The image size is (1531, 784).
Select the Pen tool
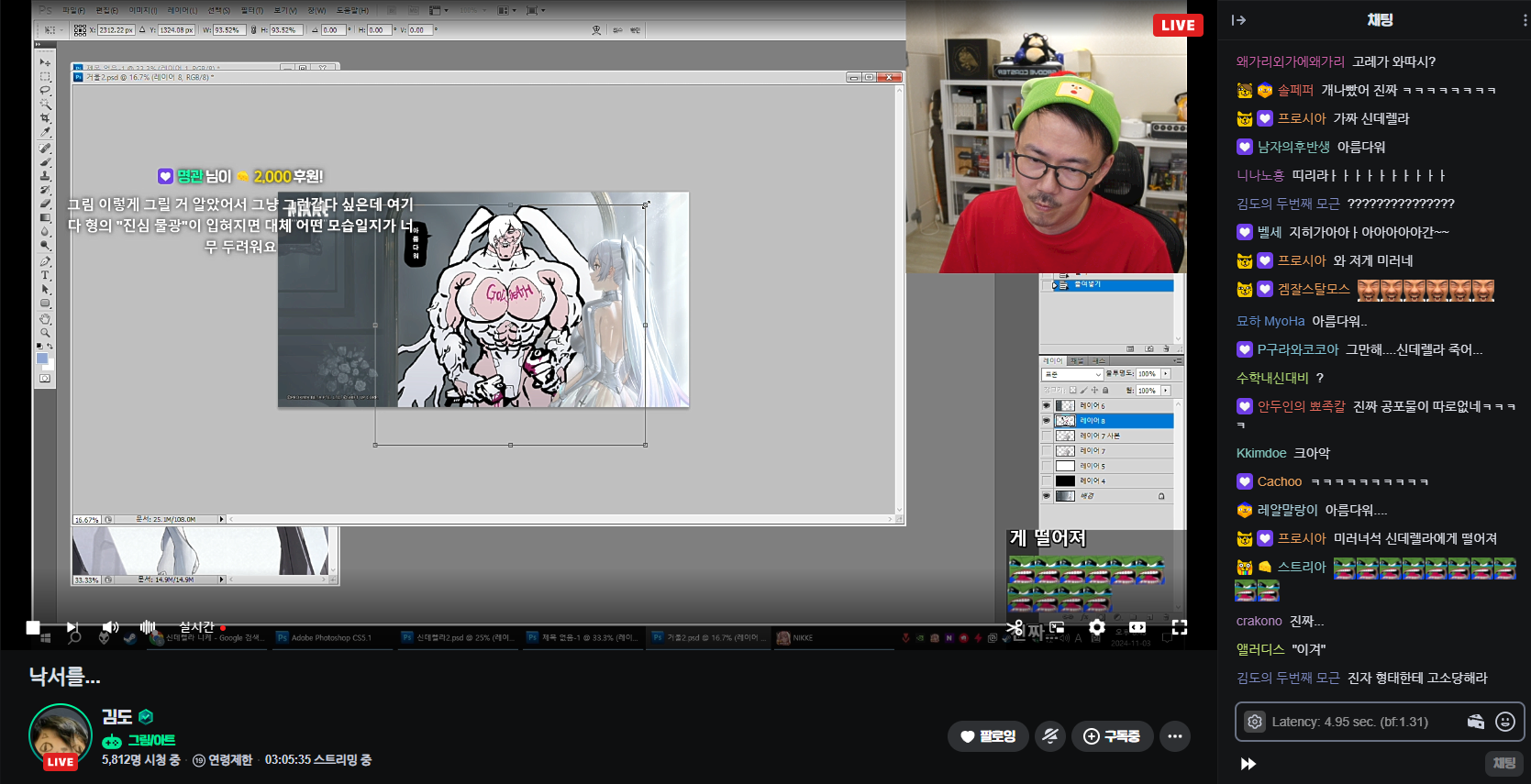click(45, 261)
